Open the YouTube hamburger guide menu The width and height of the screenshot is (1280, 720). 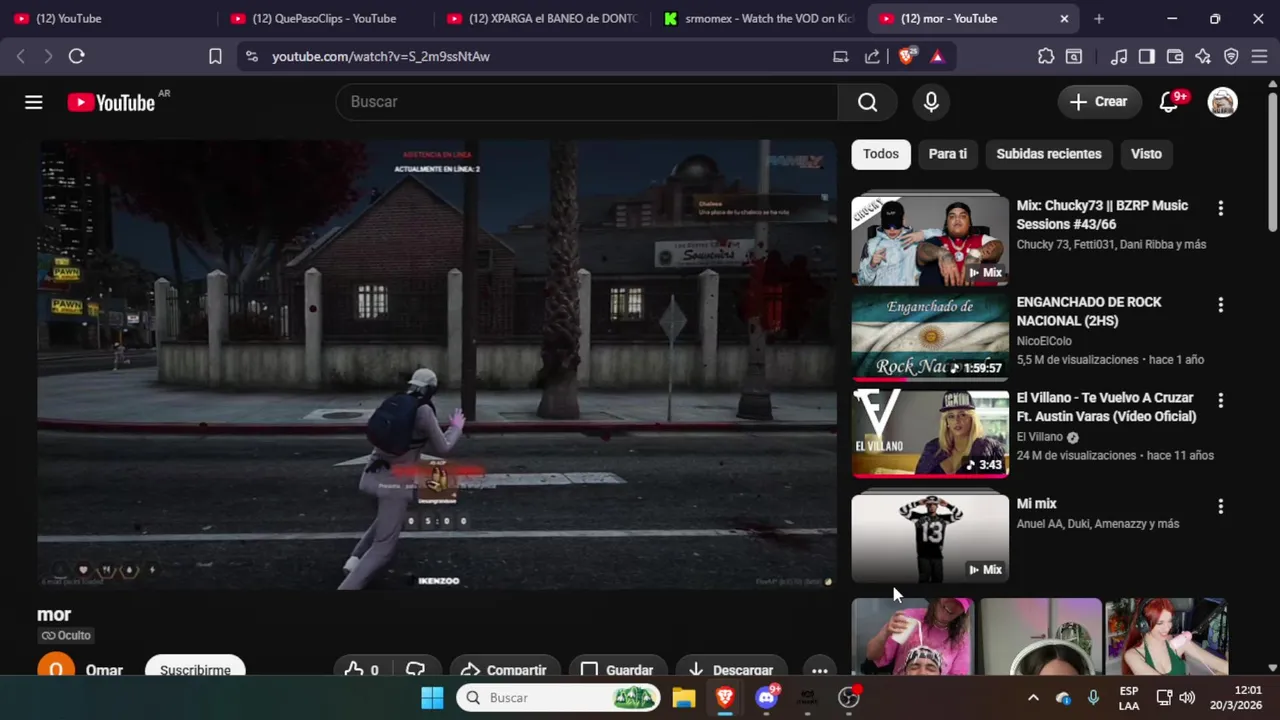pos(34,102)
